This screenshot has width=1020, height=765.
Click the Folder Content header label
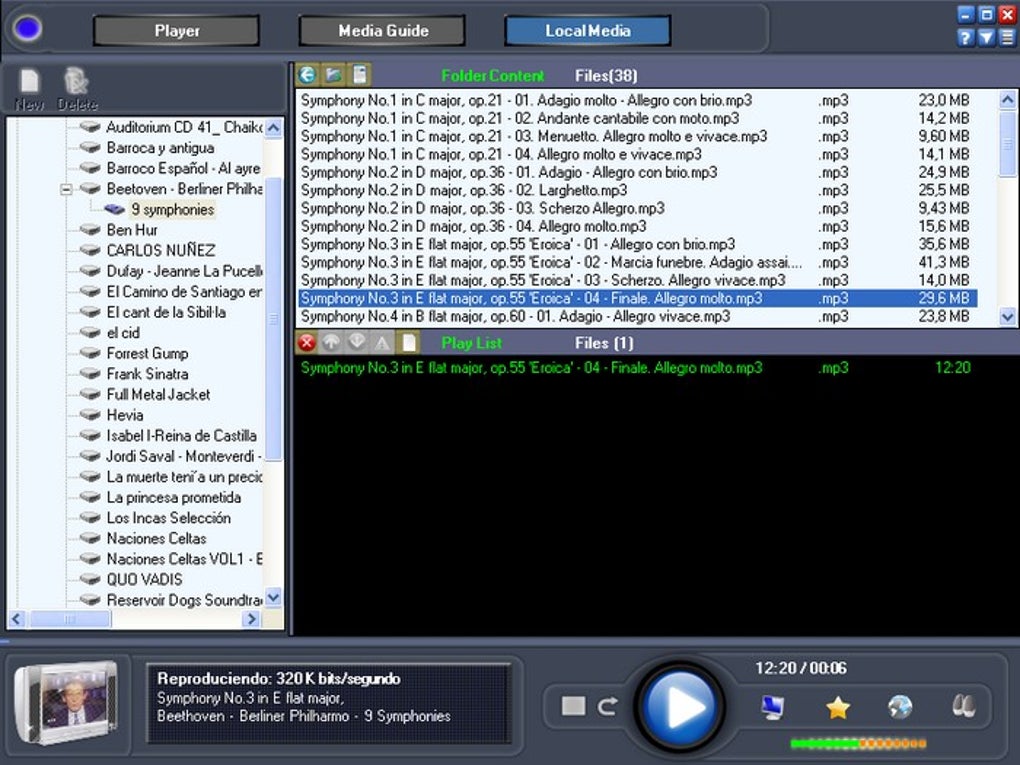click(x=492, y=75)
